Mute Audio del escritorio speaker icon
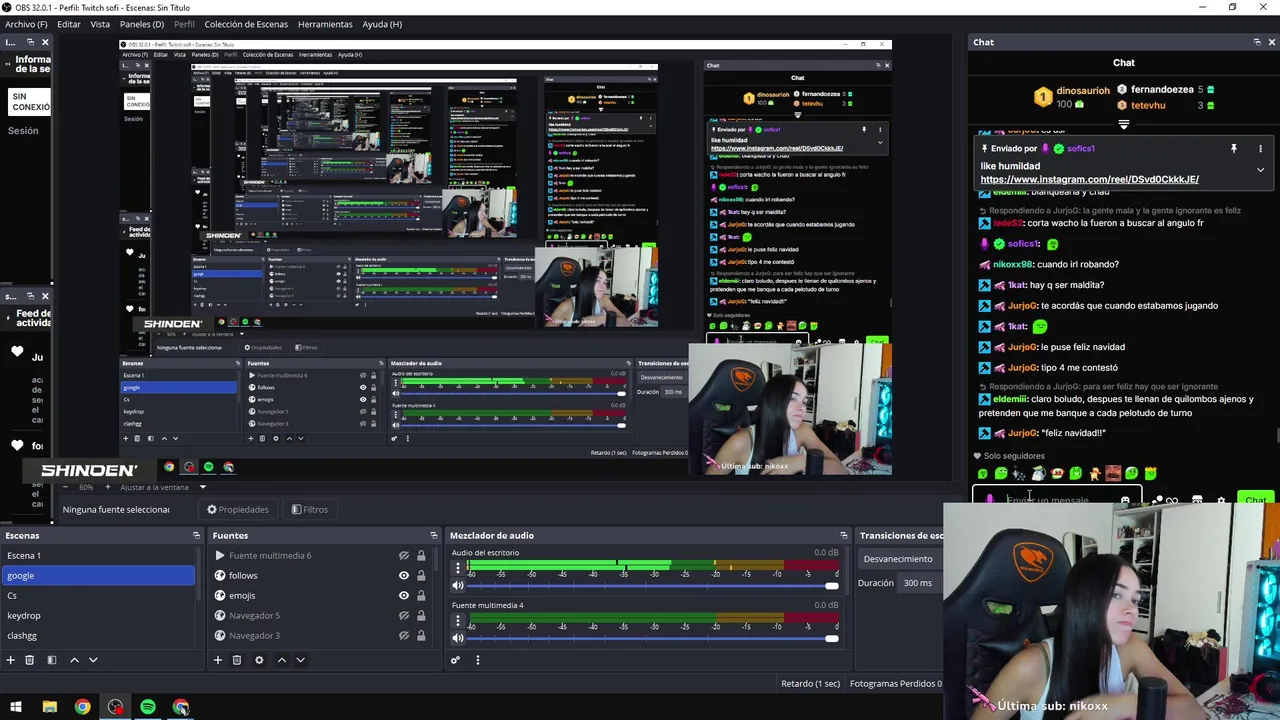The width and height of the screenshot is (1280, 720). [458, 586]
